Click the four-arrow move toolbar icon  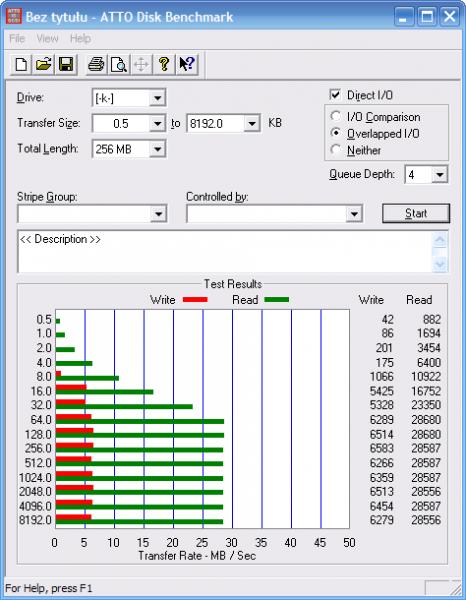click(141, 64)
